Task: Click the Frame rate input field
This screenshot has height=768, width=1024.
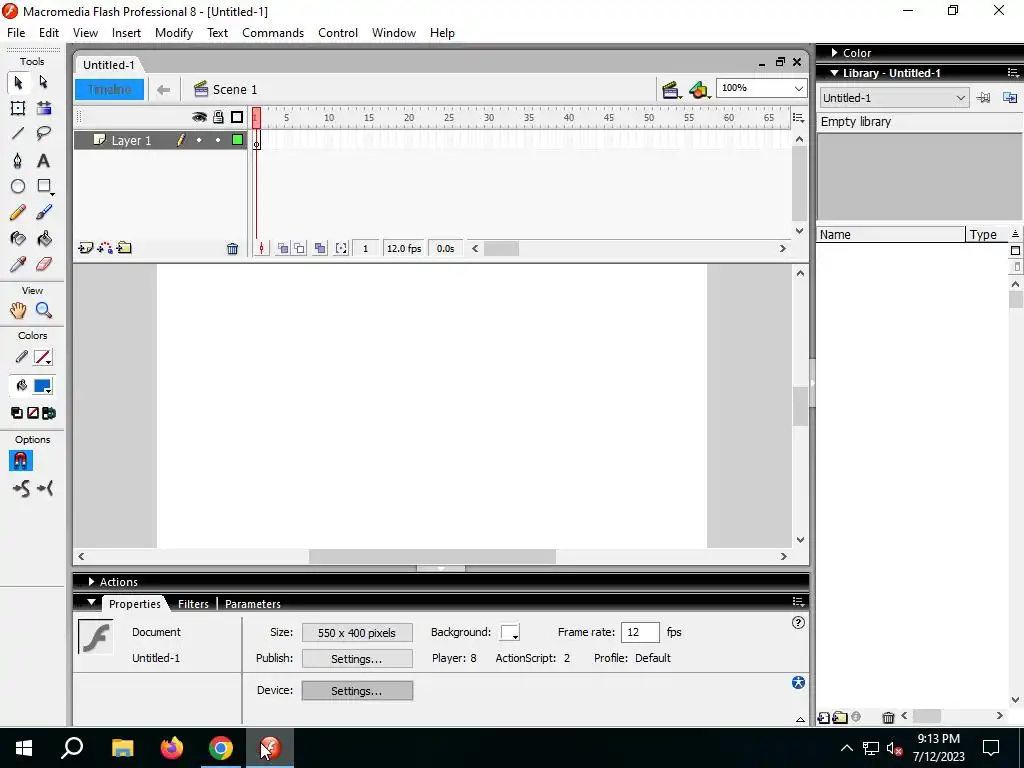Action: click(x=640, y=632)
